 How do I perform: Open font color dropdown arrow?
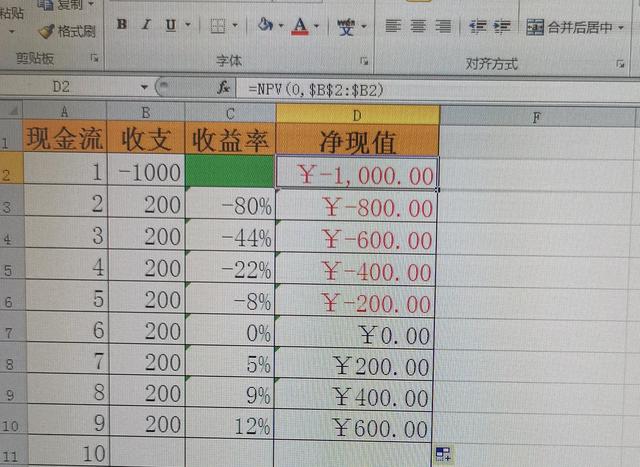pyautogui.click(x=316, y=27)
